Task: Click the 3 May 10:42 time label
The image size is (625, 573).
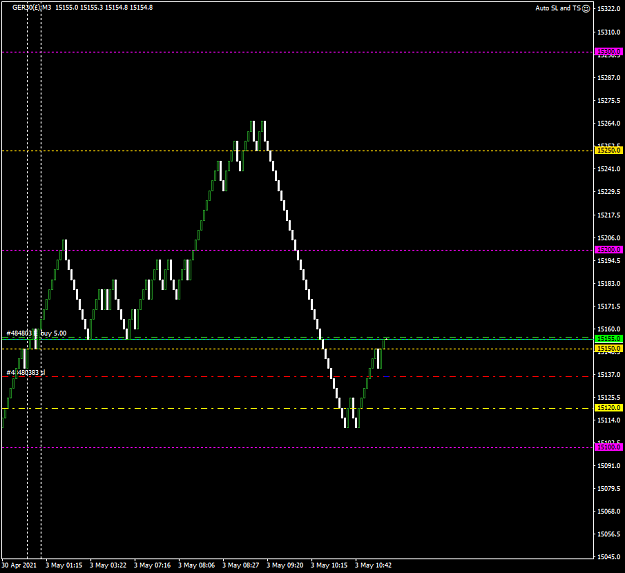Action: point(374,565)
